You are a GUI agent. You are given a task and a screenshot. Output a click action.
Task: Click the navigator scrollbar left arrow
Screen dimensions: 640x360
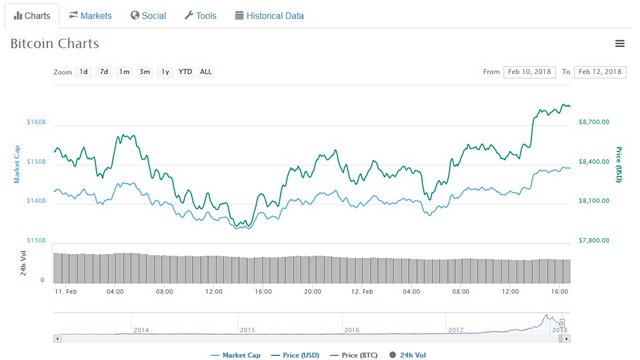click(58, 338)
